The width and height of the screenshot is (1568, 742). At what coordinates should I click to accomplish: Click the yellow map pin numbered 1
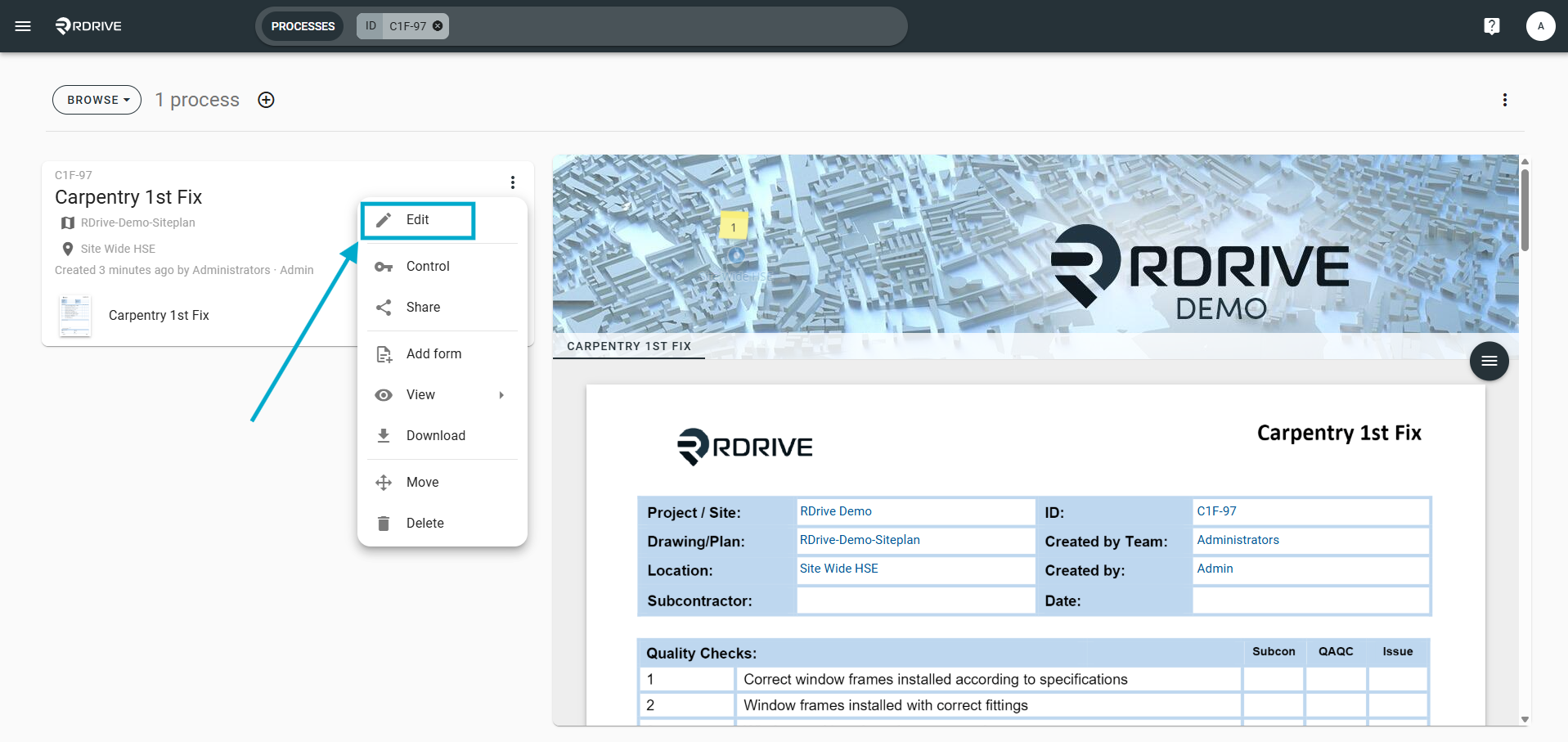tap(734, 226)
